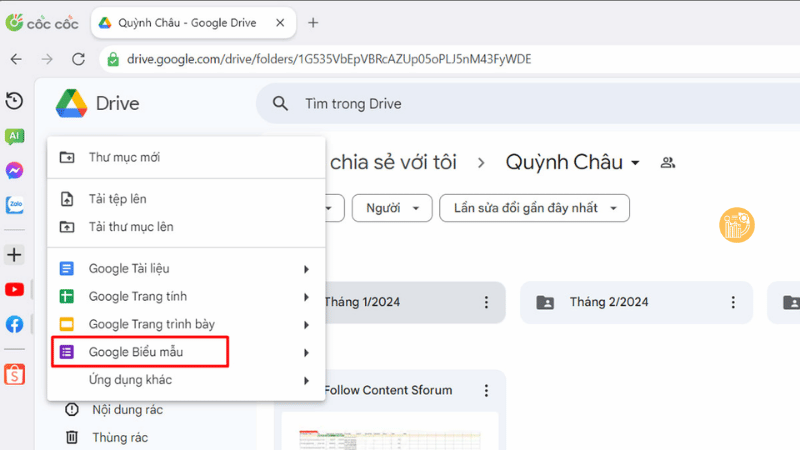Open Messenger from the sidebar
Screen dimensions: 800x450
(14, 170)
